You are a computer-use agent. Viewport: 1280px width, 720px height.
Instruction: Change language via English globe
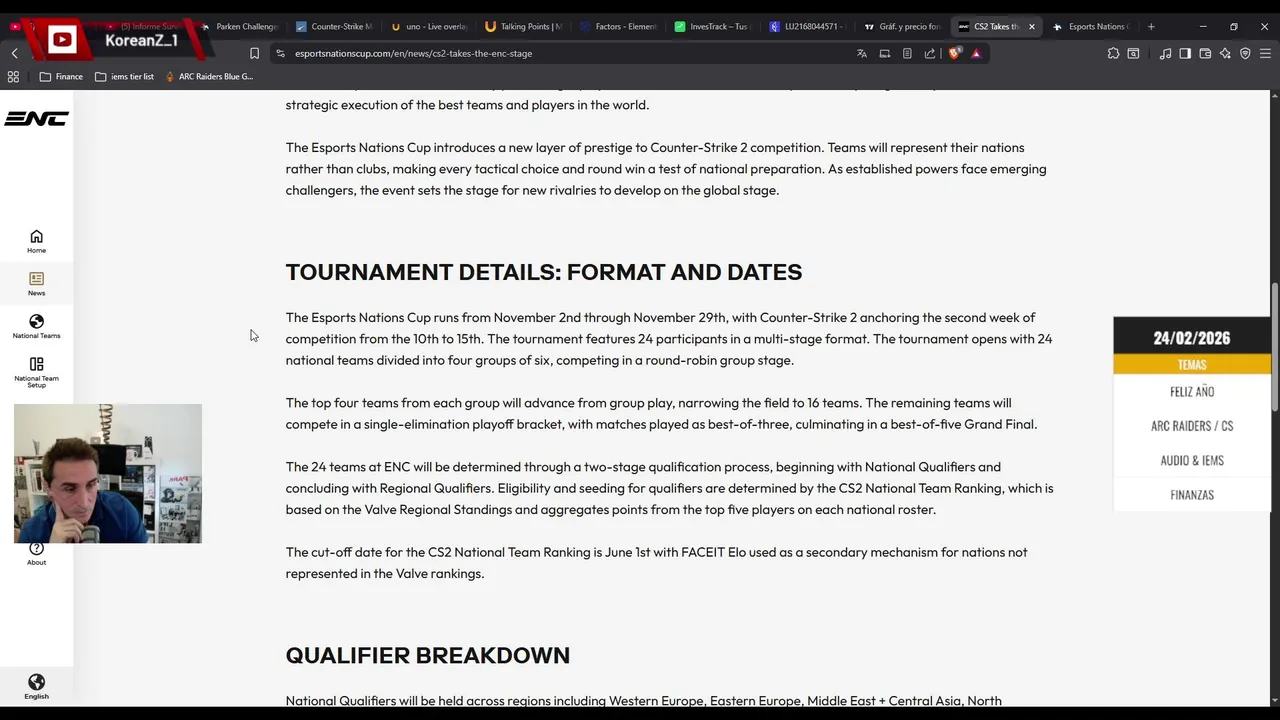coord(36,687)
